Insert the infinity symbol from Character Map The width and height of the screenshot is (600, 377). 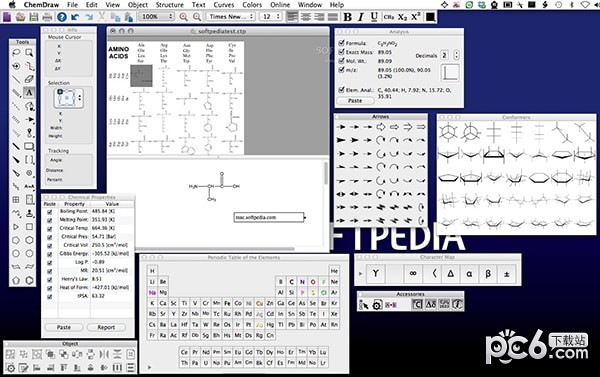tap(413, 273)
